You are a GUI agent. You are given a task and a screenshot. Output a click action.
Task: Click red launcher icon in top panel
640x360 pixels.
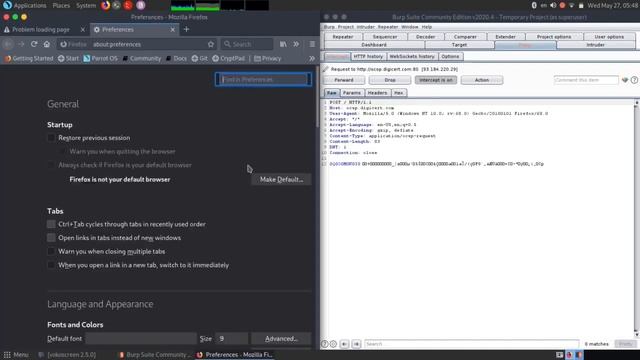pos(128,5)
